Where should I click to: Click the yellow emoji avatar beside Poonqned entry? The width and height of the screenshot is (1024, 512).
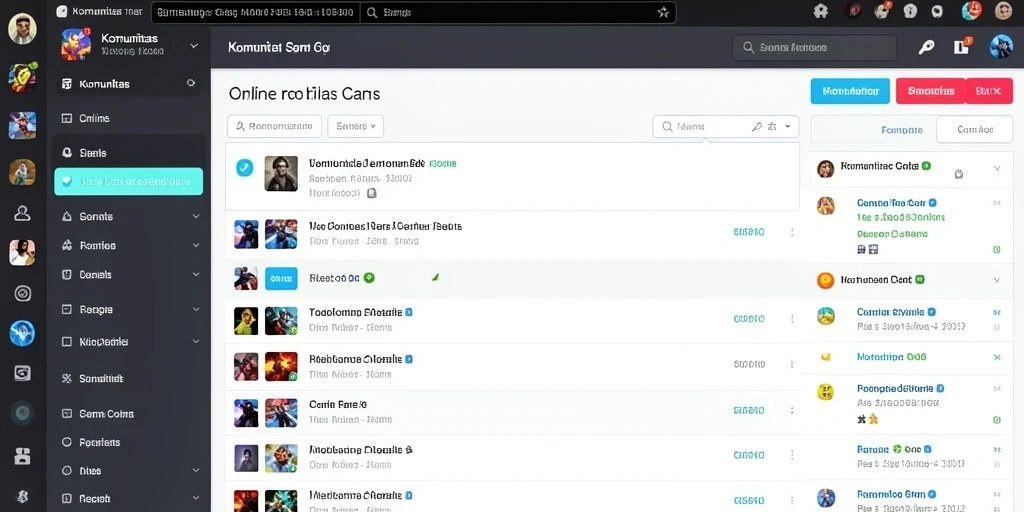825,392
